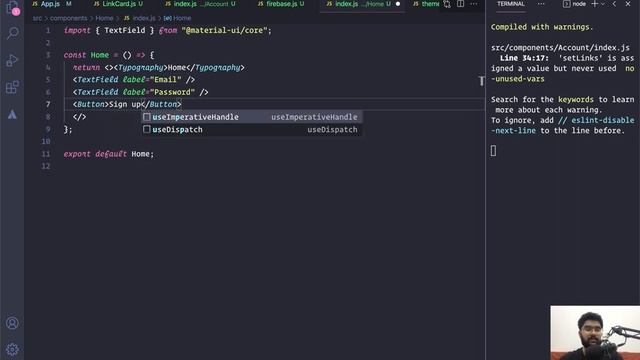Viewport: 640px width, 360px height.
Task: Click the TextField name in the import
Action: (124, 31)
